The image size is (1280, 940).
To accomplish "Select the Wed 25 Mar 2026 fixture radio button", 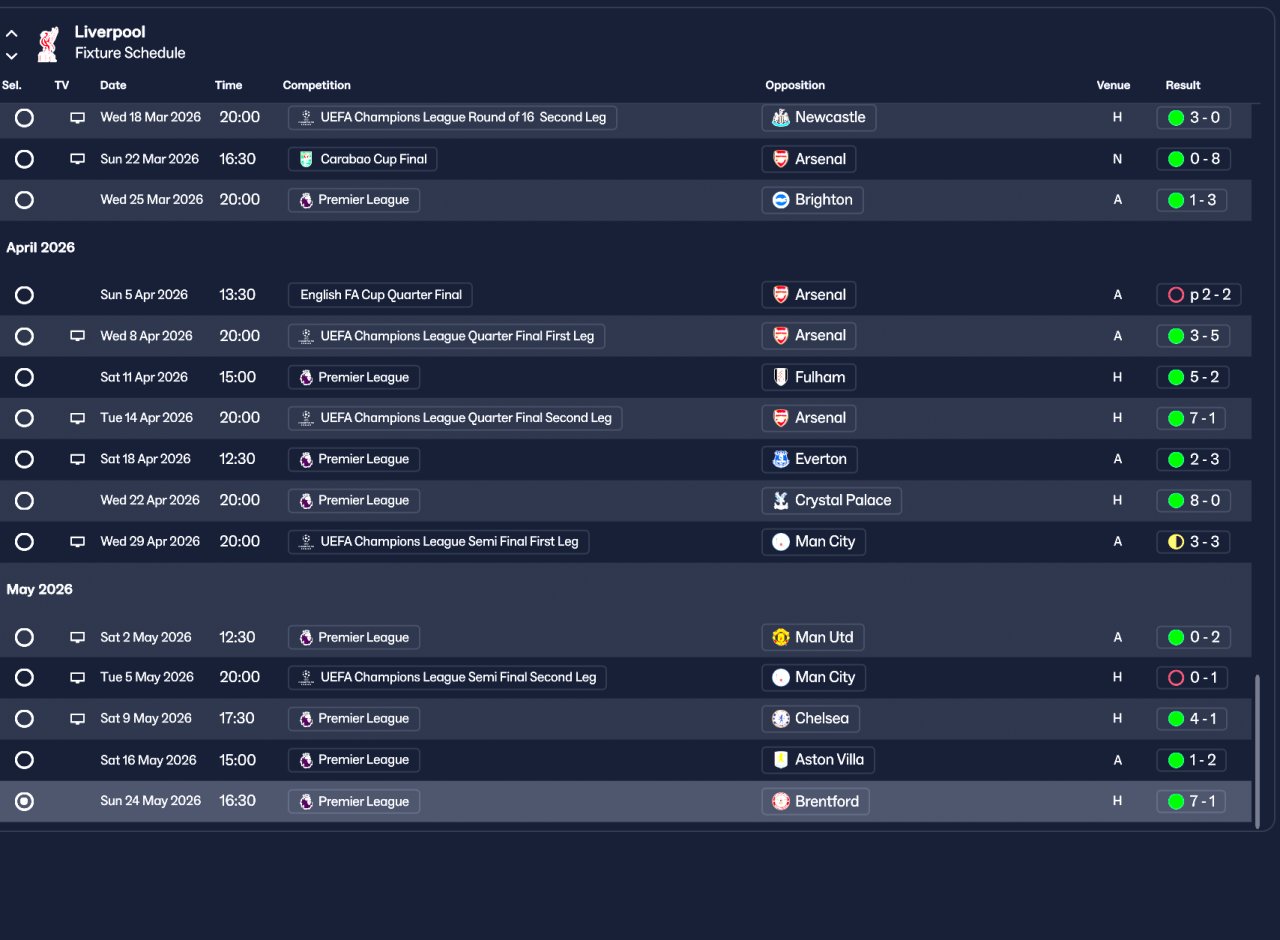I will (24, 200).
